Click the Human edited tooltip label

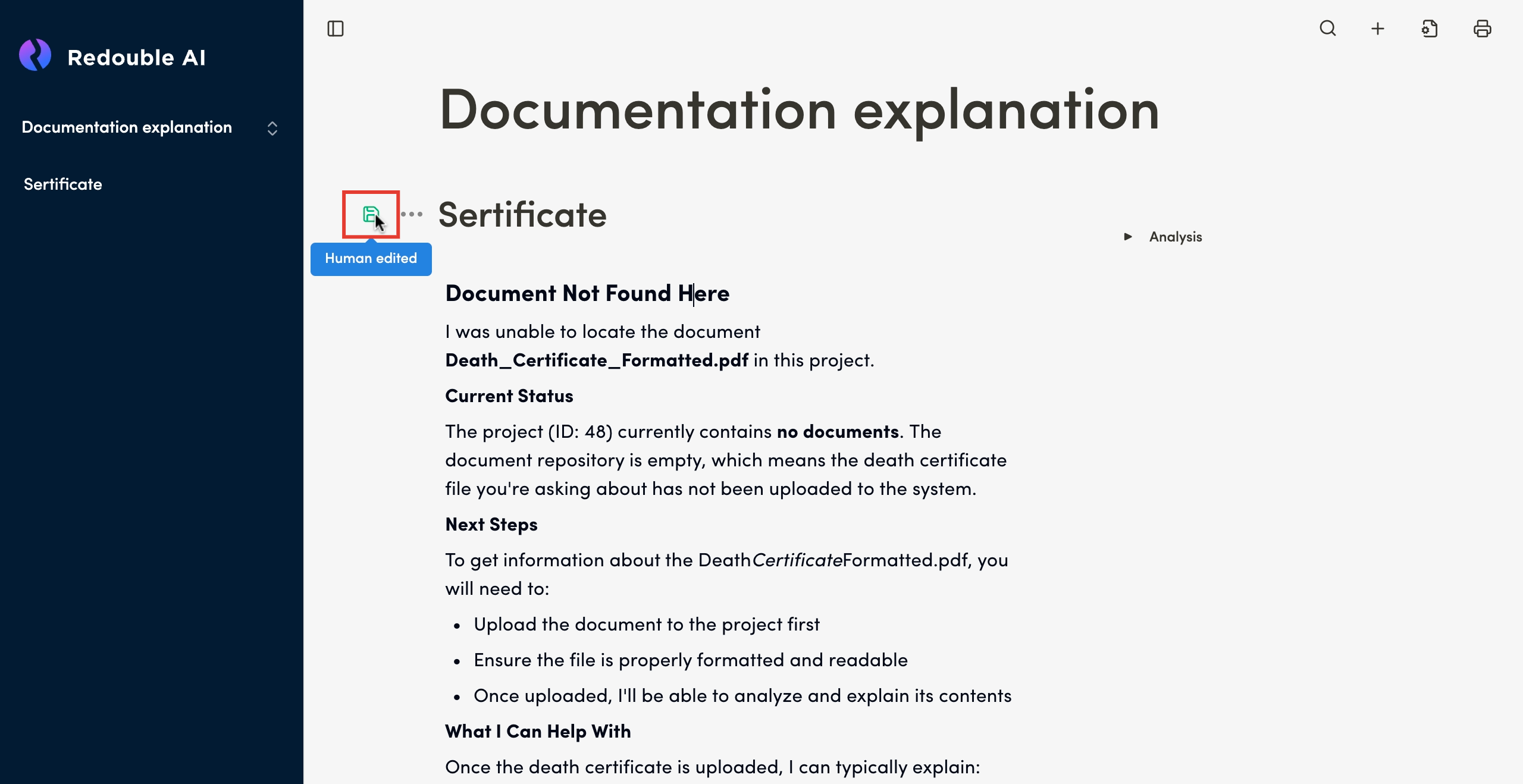(371, 259)
